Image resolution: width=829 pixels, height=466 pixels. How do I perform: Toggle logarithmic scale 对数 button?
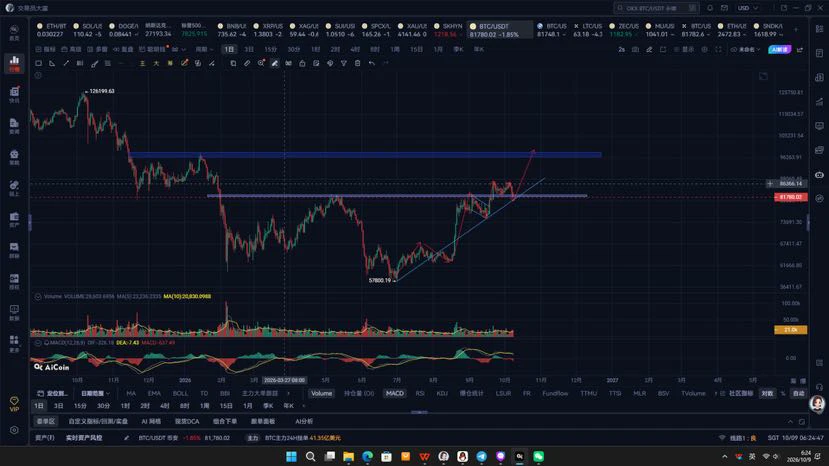coord(767,393)
